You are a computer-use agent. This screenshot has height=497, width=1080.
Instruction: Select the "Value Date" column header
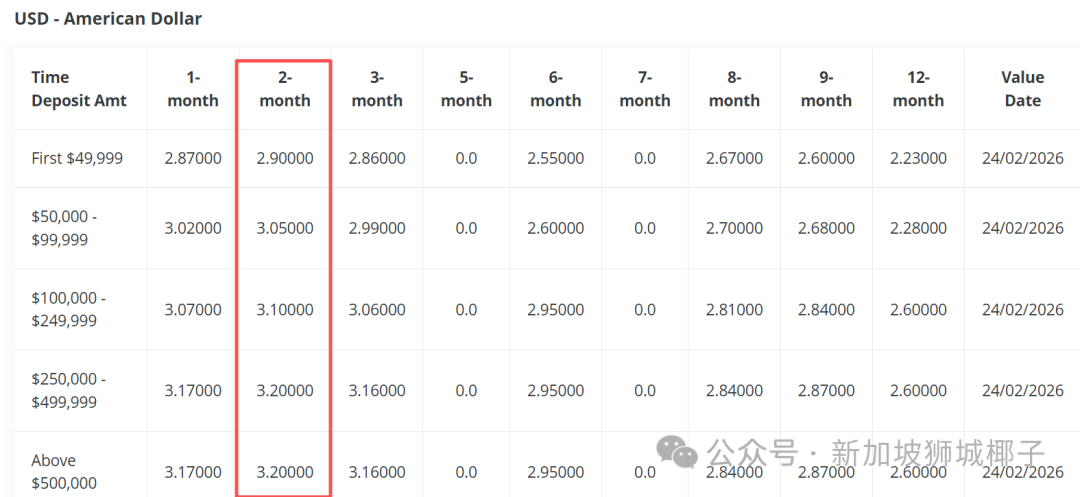1022,89
